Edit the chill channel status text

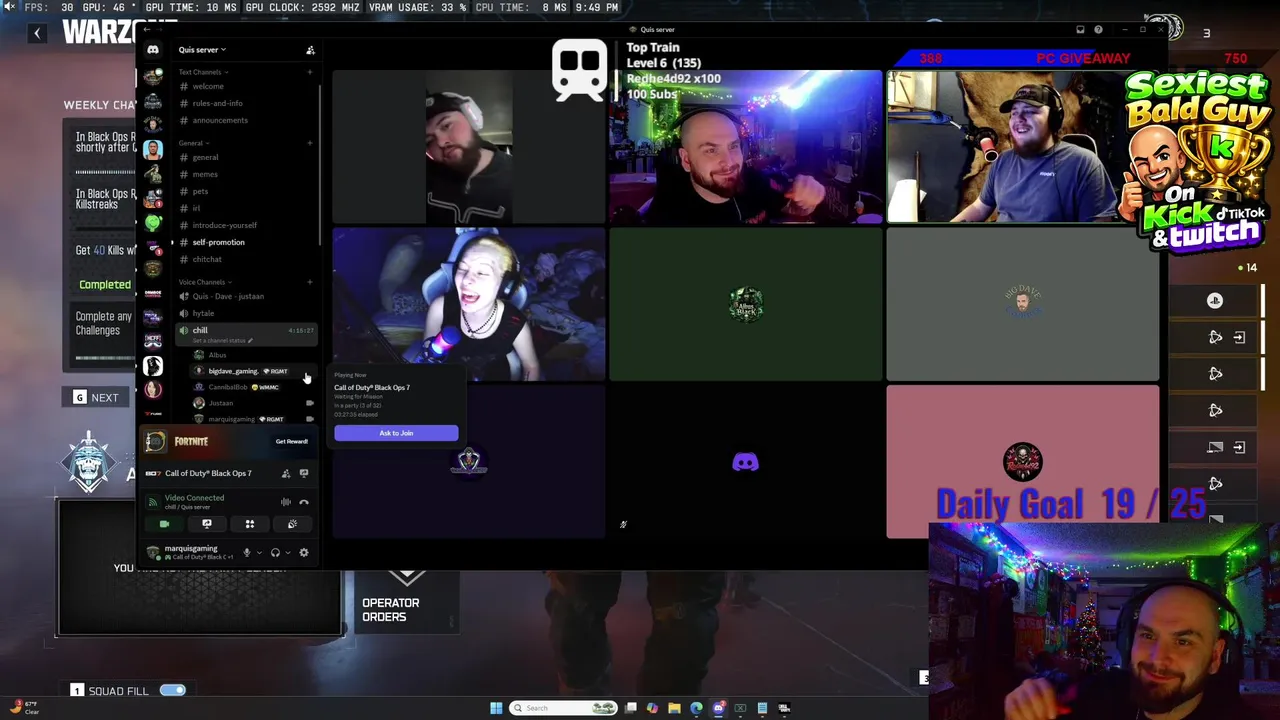[x=221, y=340]
